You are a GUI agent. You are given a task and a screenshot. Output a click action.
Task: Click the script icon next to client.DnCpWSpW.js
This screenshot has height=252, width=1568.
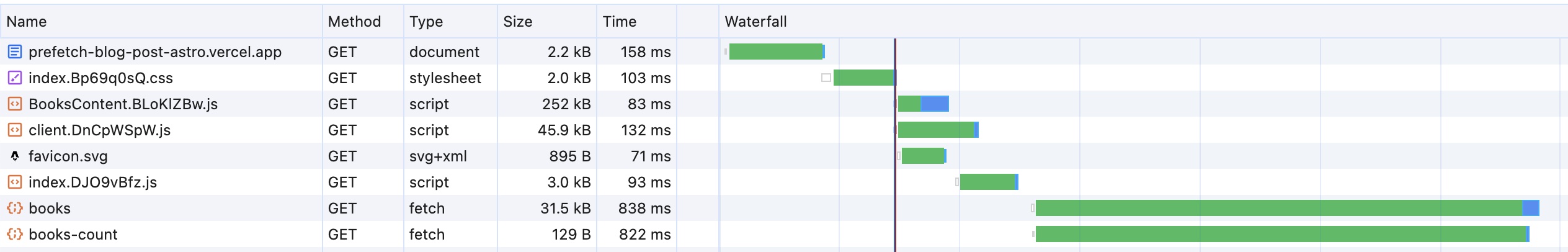(15, 130)
